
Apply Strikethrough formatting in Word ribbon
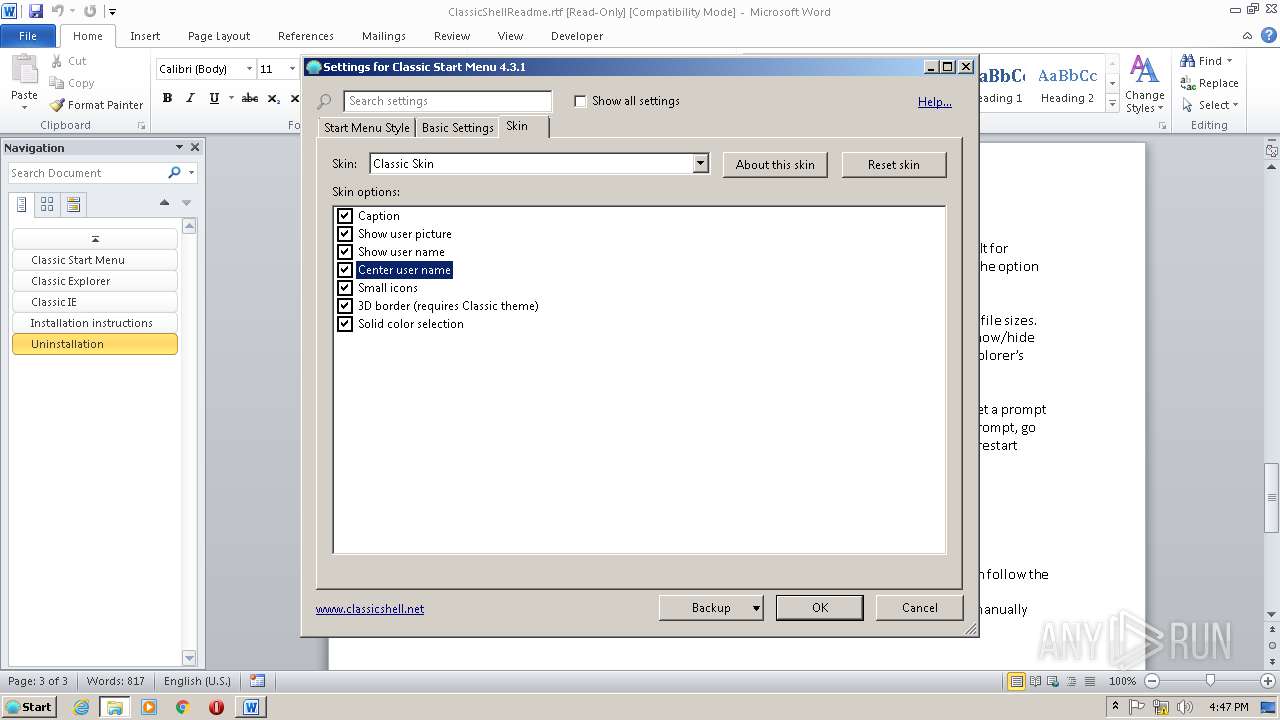click(x=250, y=98)
